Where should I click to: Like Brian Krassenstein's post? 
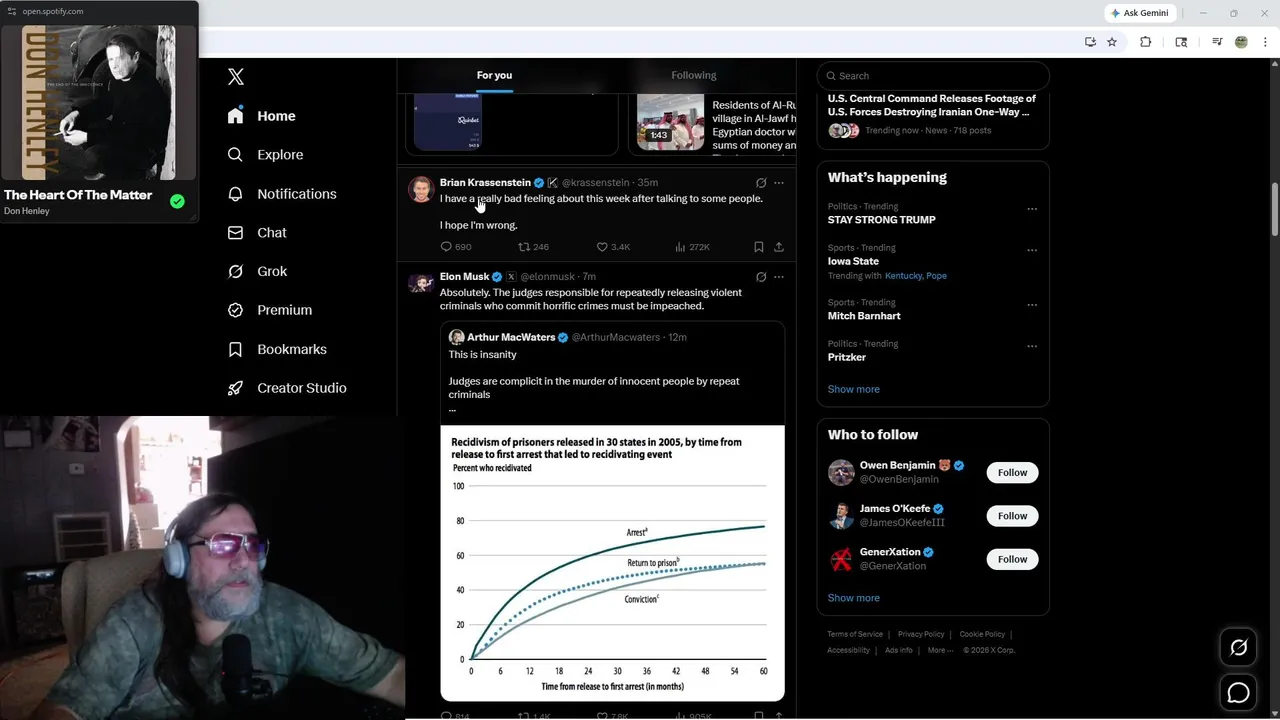[613, 247]
